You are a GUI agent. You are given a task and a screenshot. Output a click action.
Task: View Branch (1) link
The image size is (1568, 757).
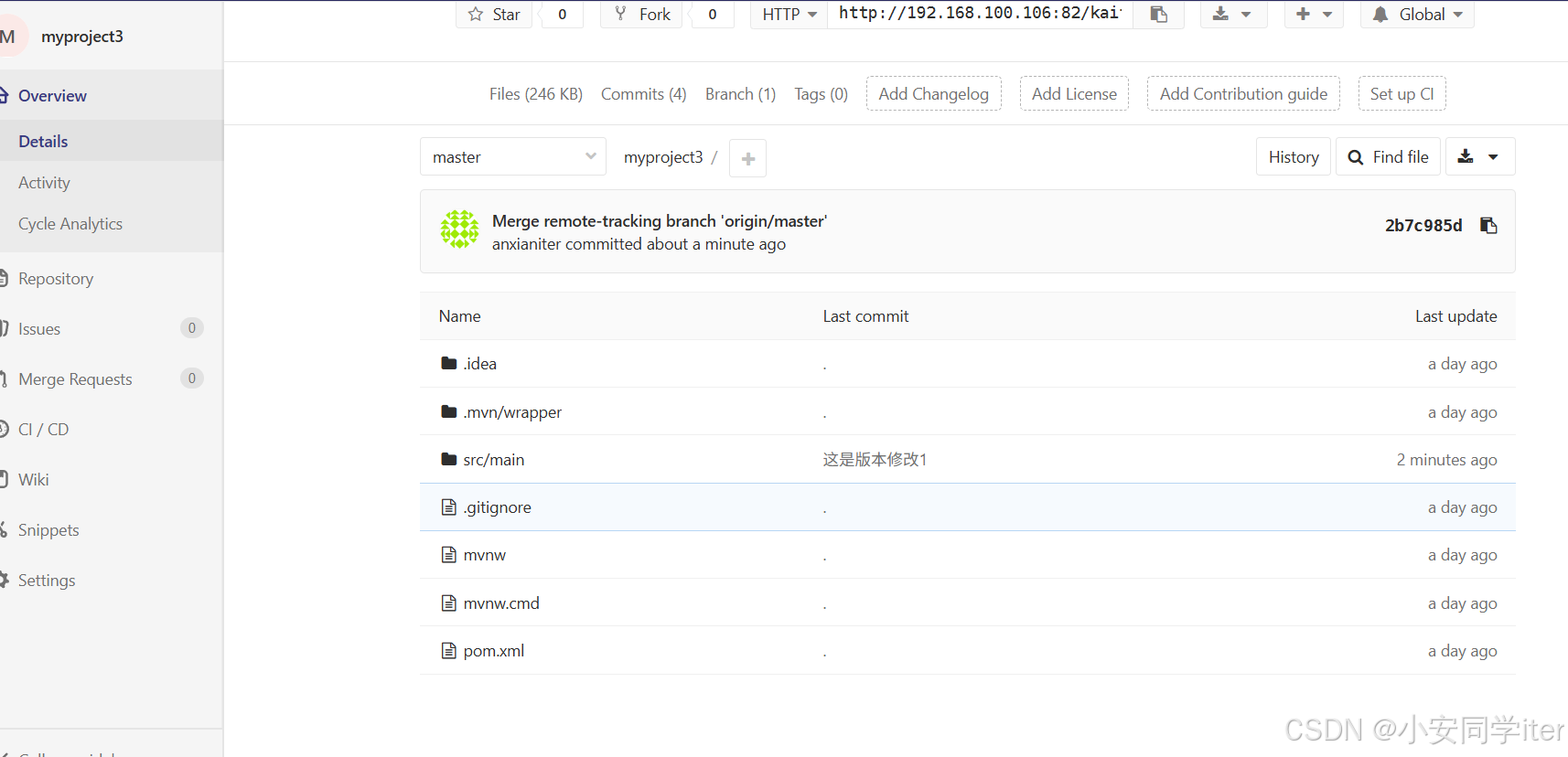click(x=741, y=94)
